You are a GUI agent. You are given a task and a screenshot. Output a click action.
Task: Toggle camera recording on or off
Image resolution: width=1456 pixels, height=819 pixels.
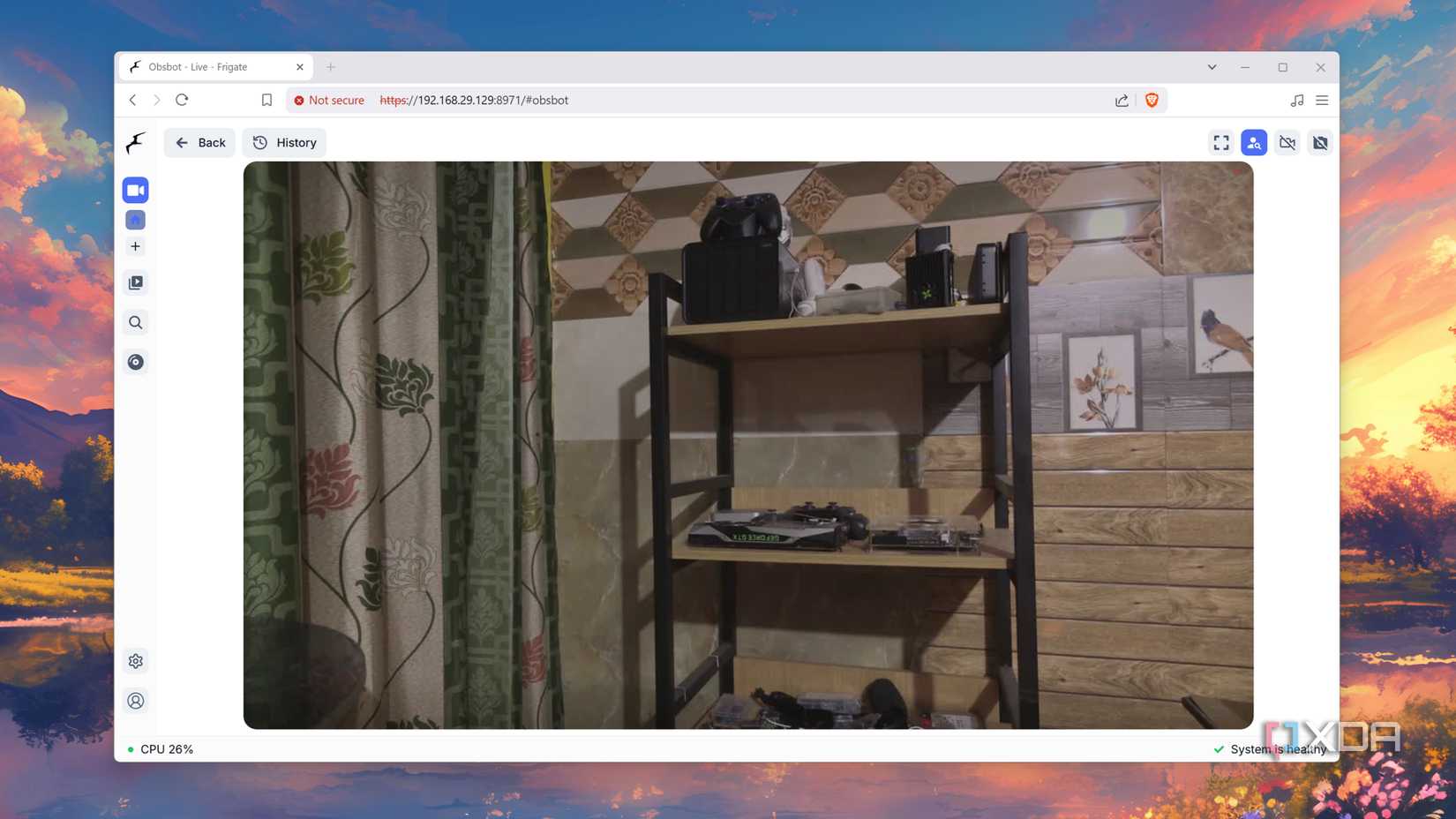coord(1287,142)
